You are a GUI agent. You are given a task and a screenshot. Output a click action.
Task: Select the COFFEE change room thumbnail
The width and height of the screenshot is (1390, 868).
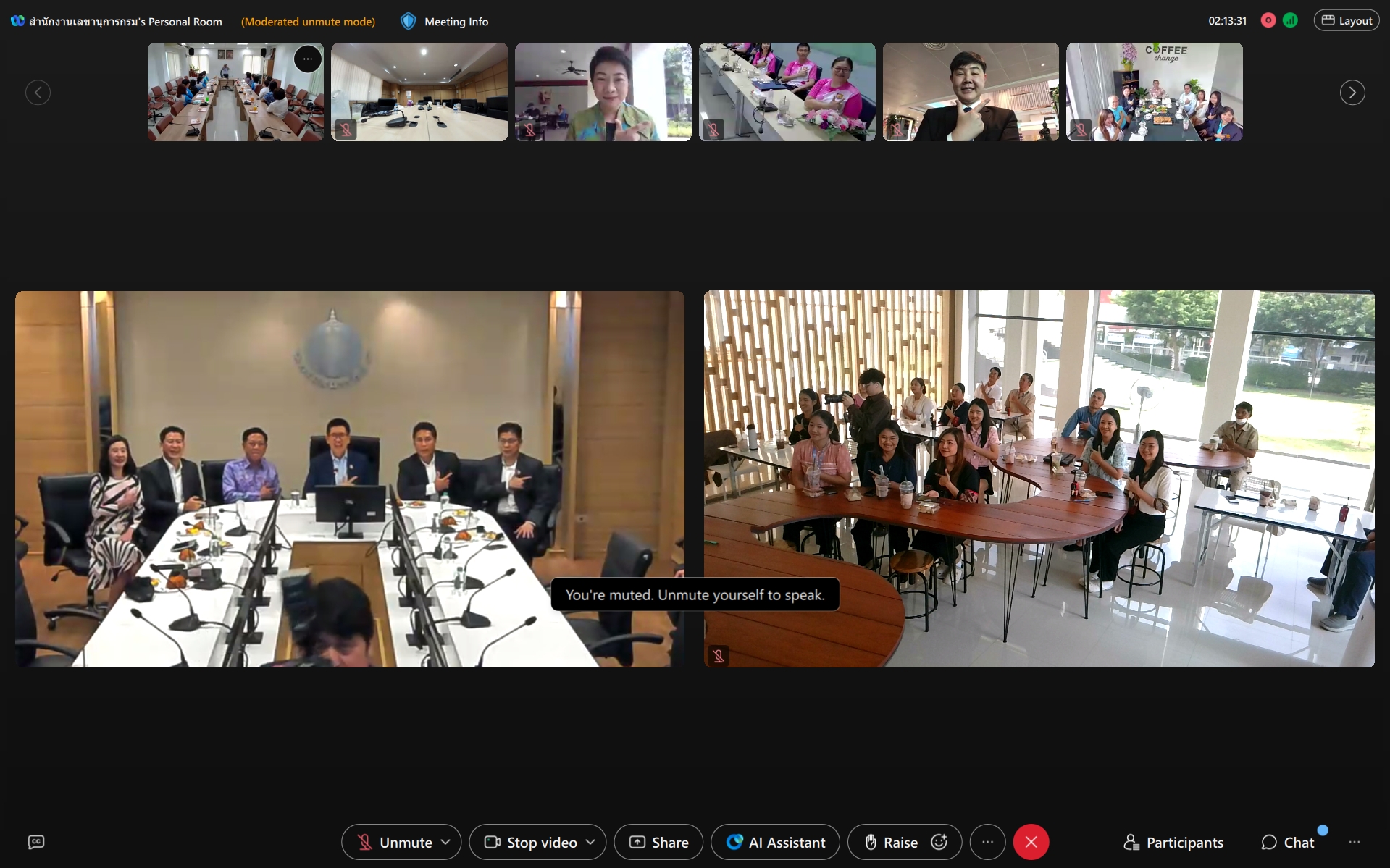tap(1154, 92)
